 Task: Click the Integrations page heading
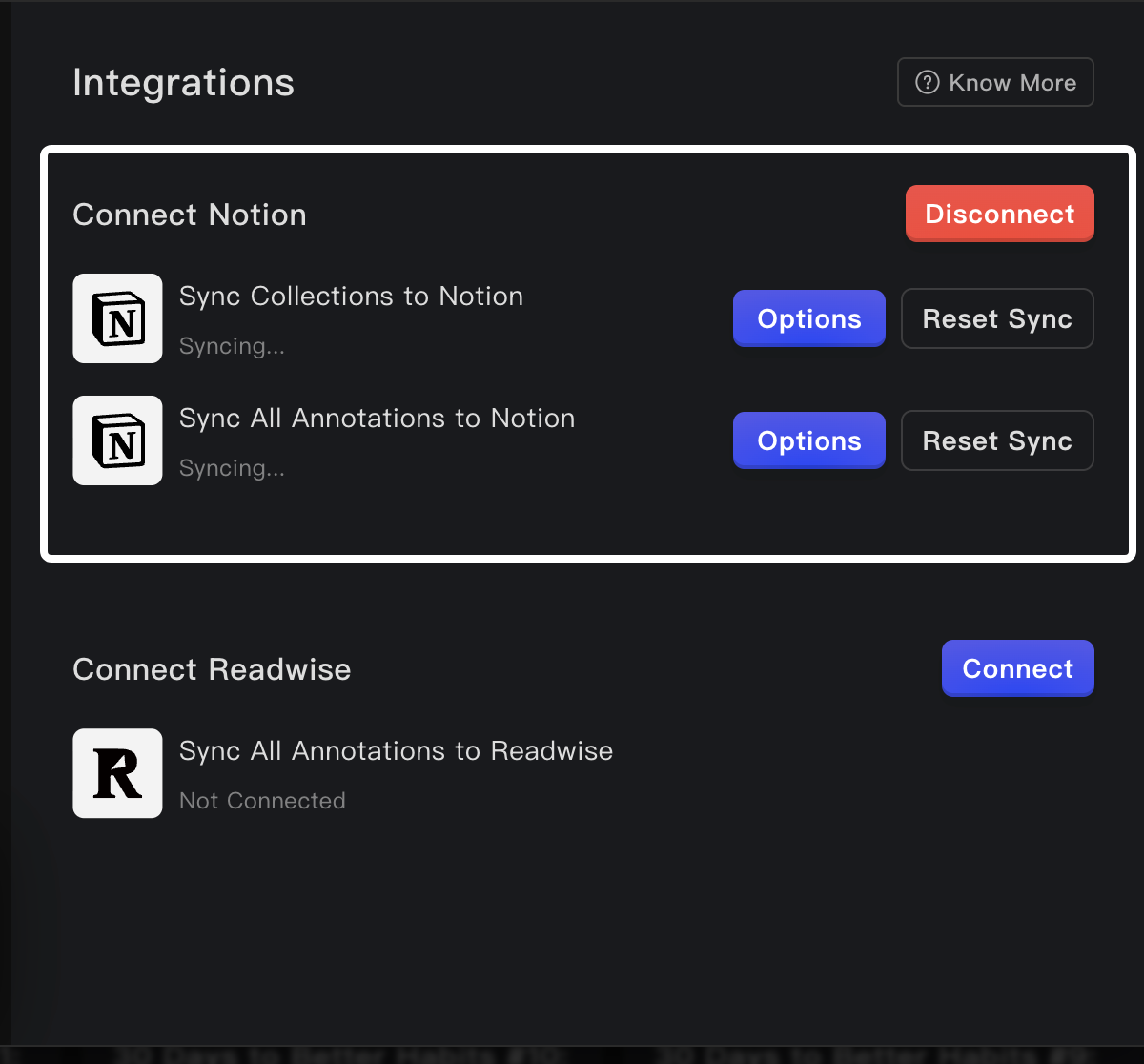pos(183,83)
